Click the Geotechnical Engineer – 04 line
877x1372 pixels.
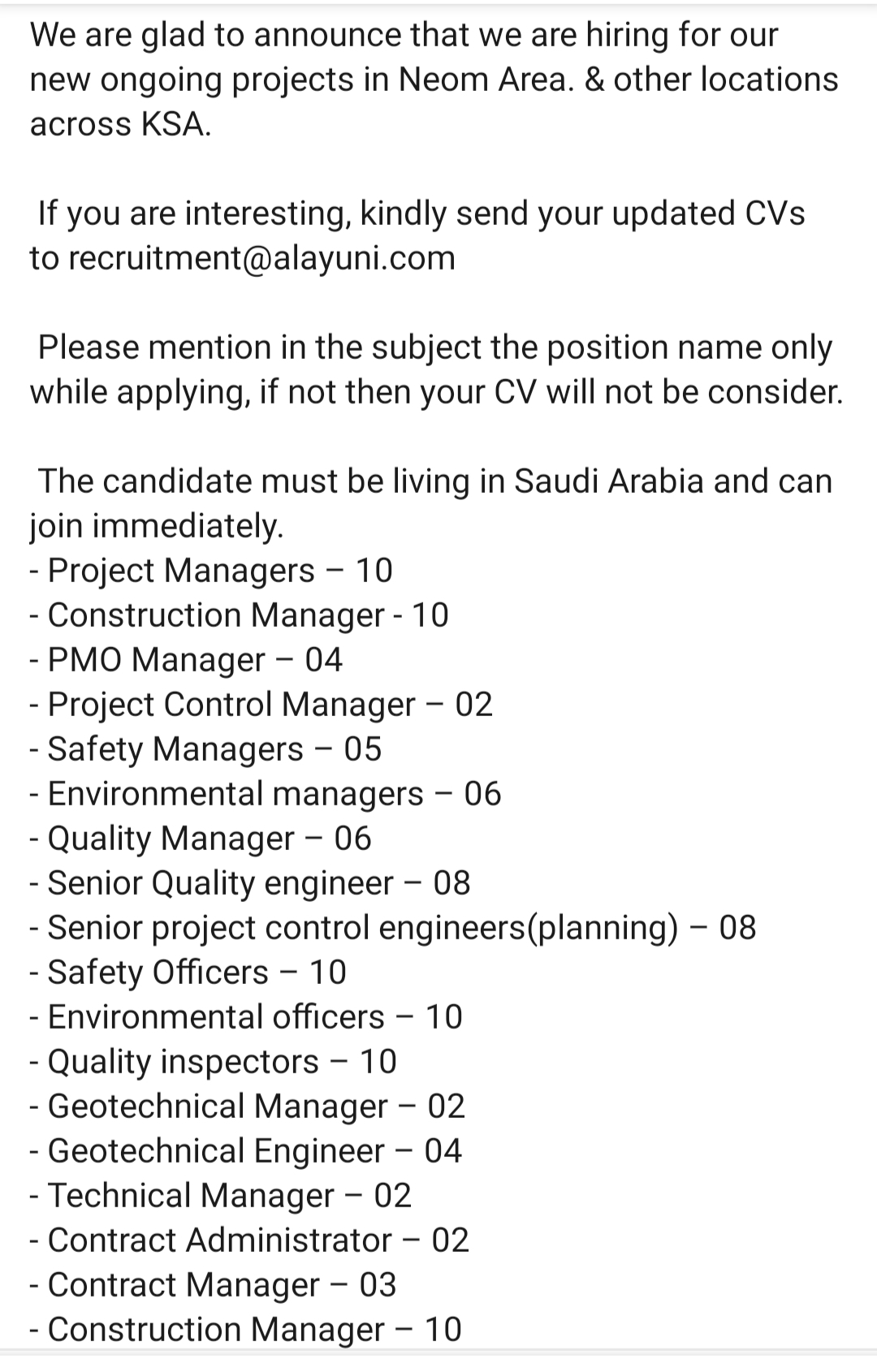click(246, 1151)
